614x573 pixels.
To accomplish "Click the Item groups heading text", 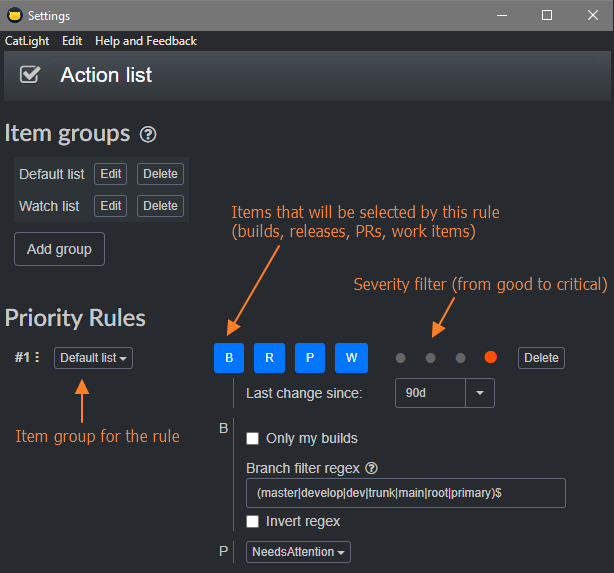I will [x=67, y=134].
